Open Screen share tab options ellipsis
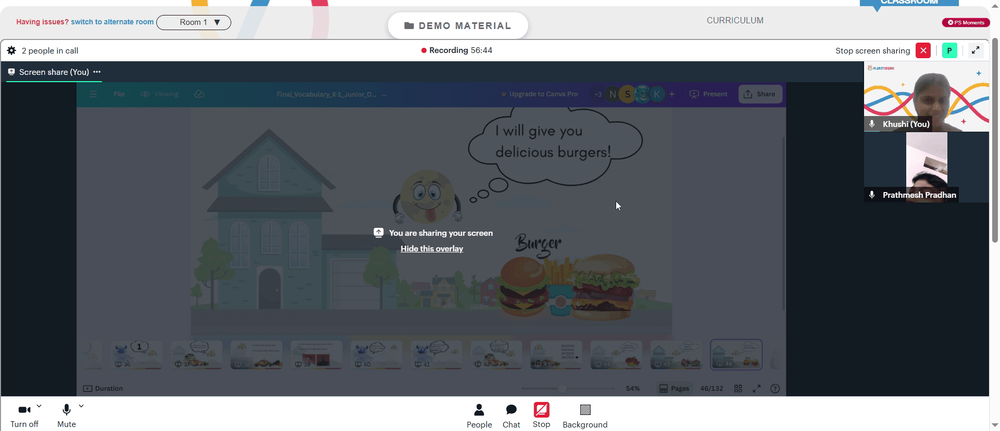The width and height of the screenshot is (1000, 431). [97, 72]
